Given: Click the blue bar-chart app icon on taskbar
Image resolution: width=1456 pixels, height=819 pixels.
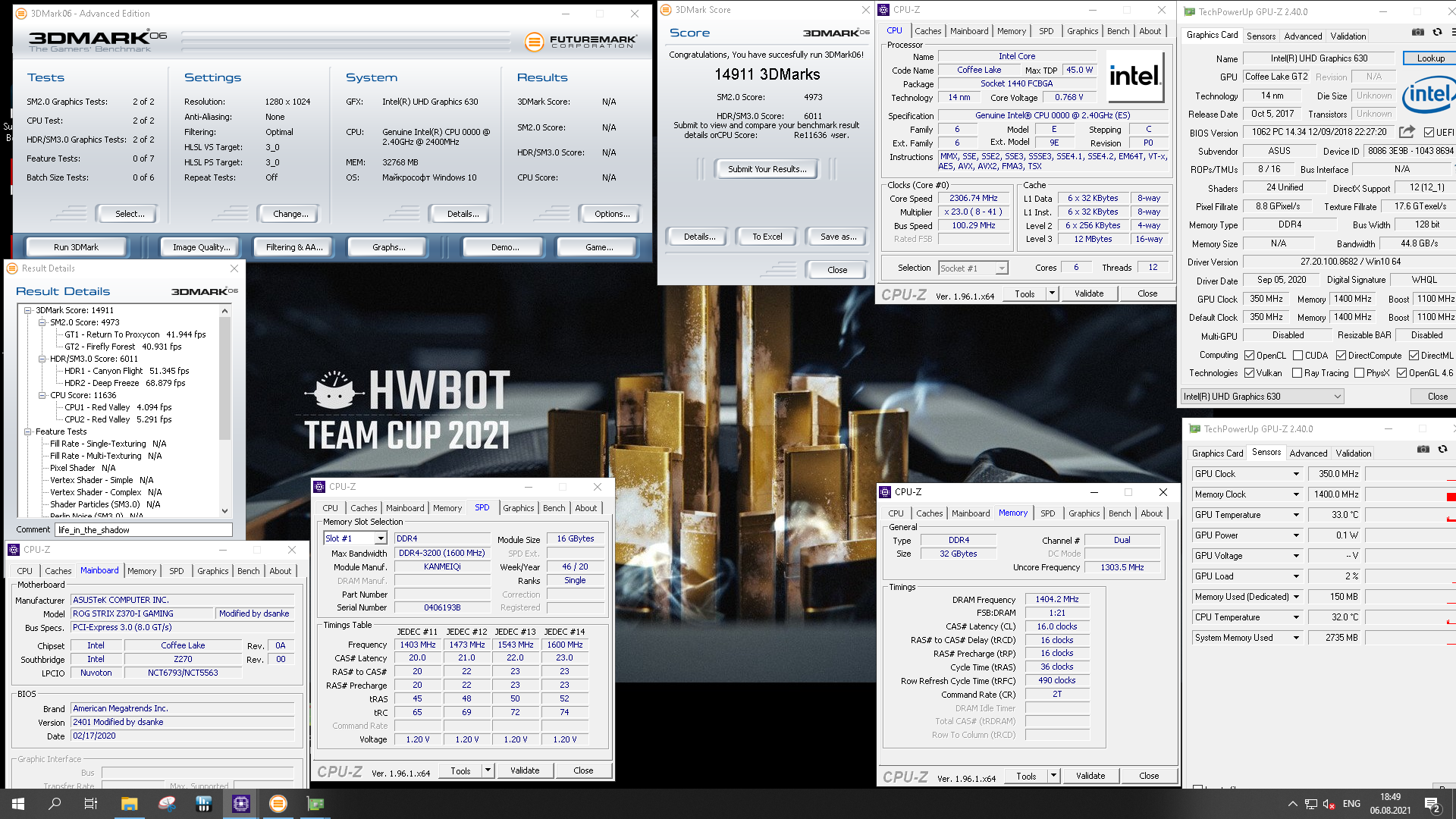Looking at the screenshot, I should [204, 804].
